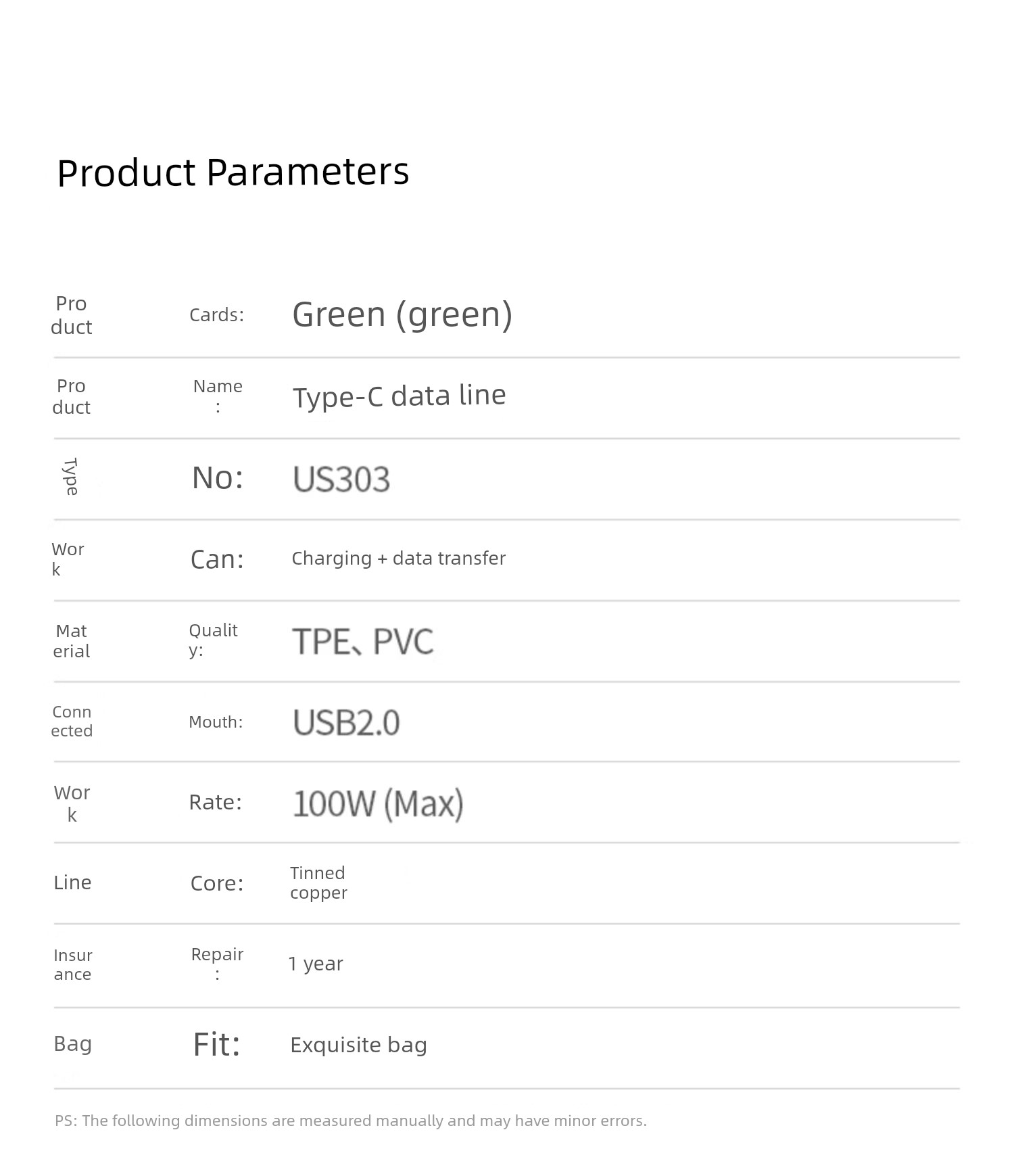Click the Rate: label

tap(215, 802)
